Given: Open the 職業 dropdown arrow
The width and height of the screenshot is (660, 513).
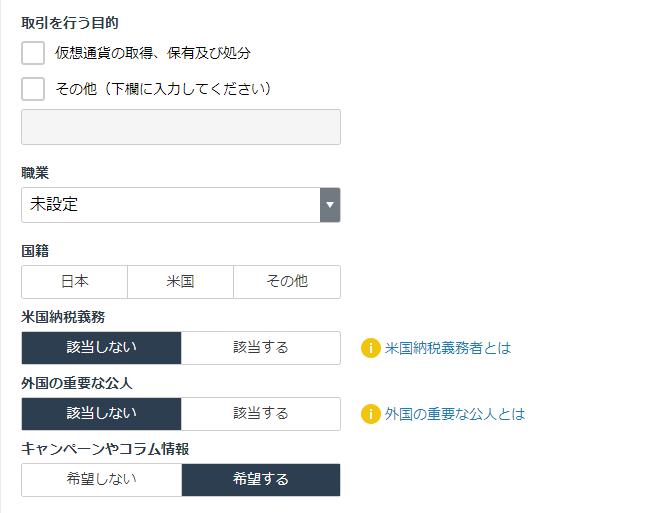Looking at the screenshot, I should pyautogui.click(x=330, y=205).
